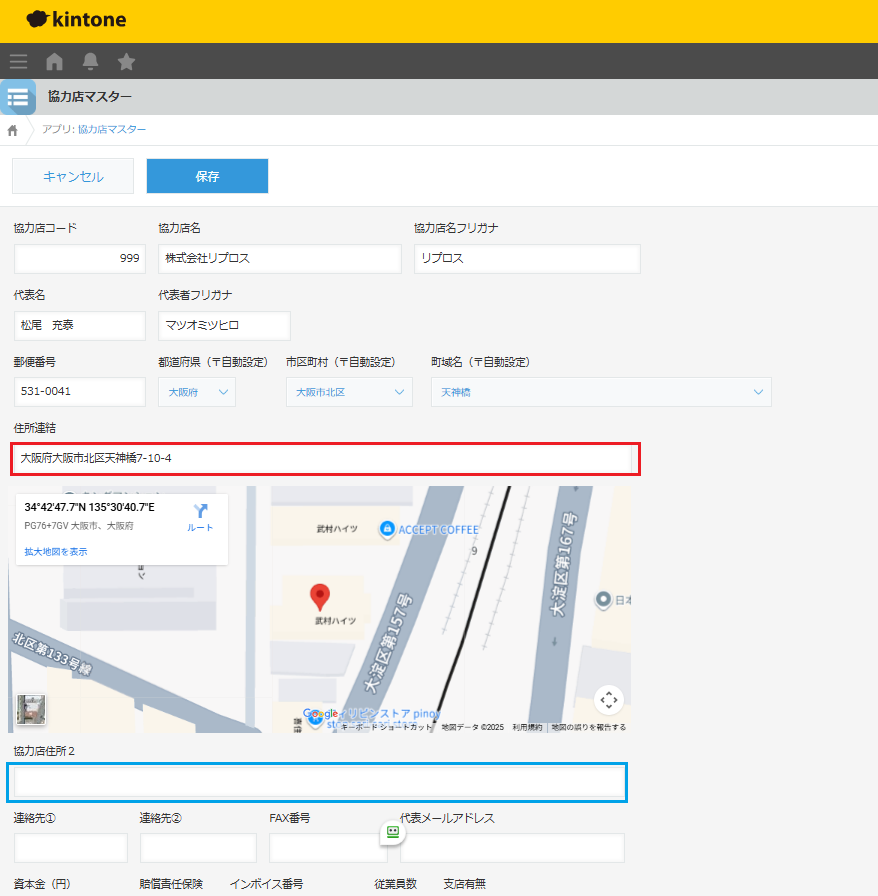This screenshot has height=896, width=878.
Task: Open the notifications bell icon
Action: [90, 61]
